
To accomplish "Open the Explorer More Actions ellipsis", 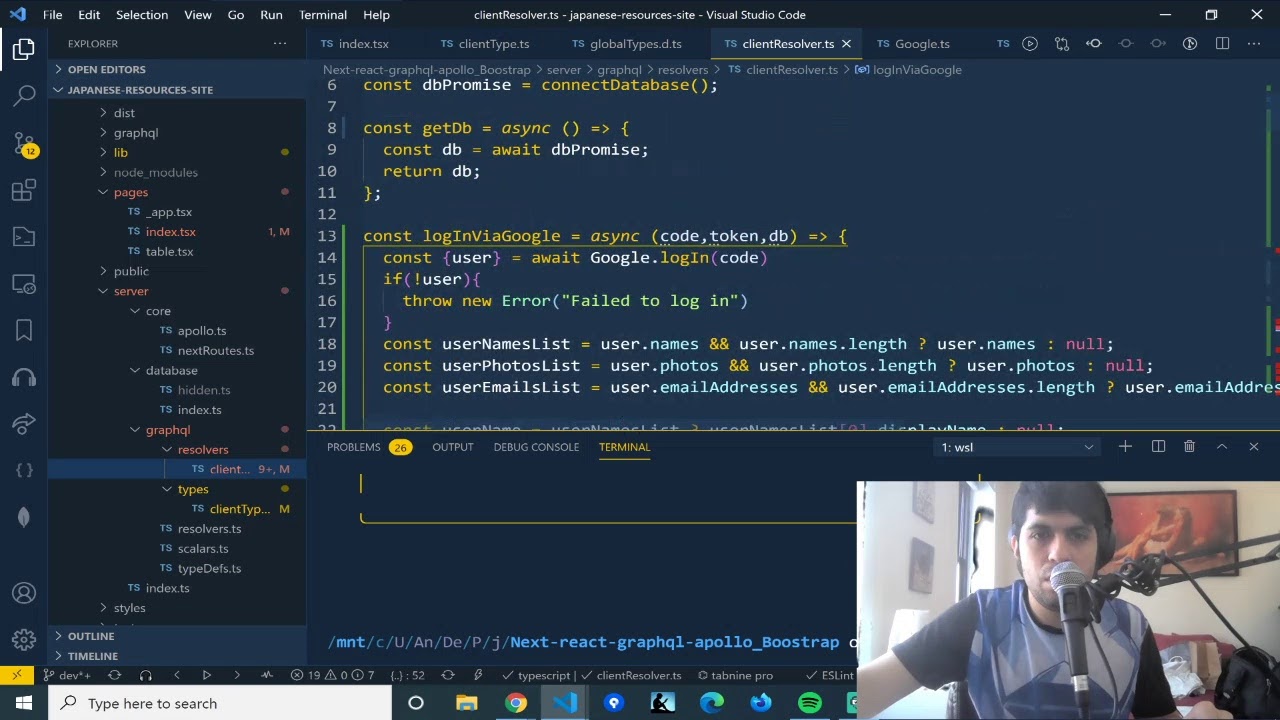I will [280, 44].
